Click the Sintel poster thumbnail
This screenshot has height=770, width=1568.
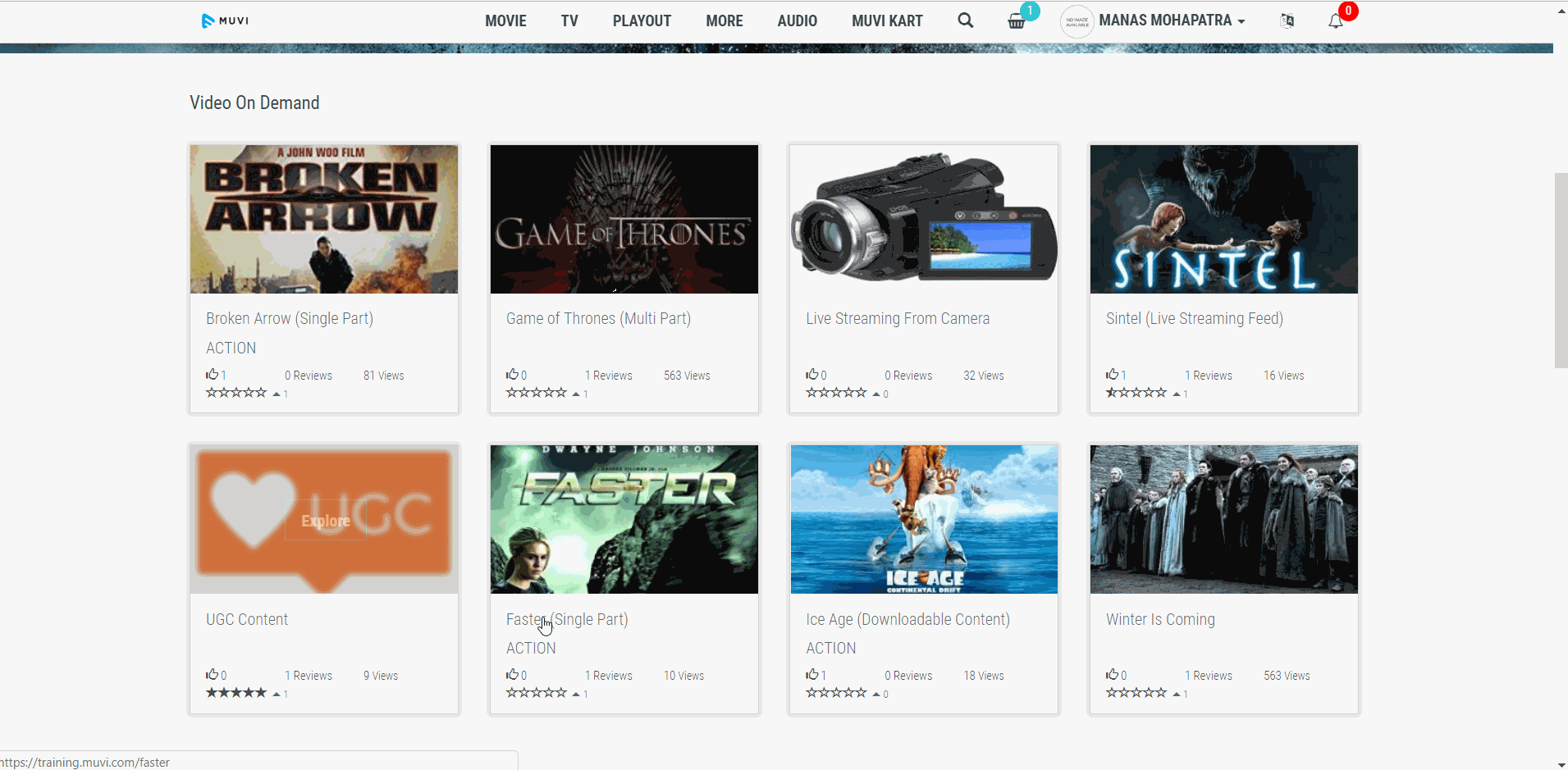tap(1224, 219)
